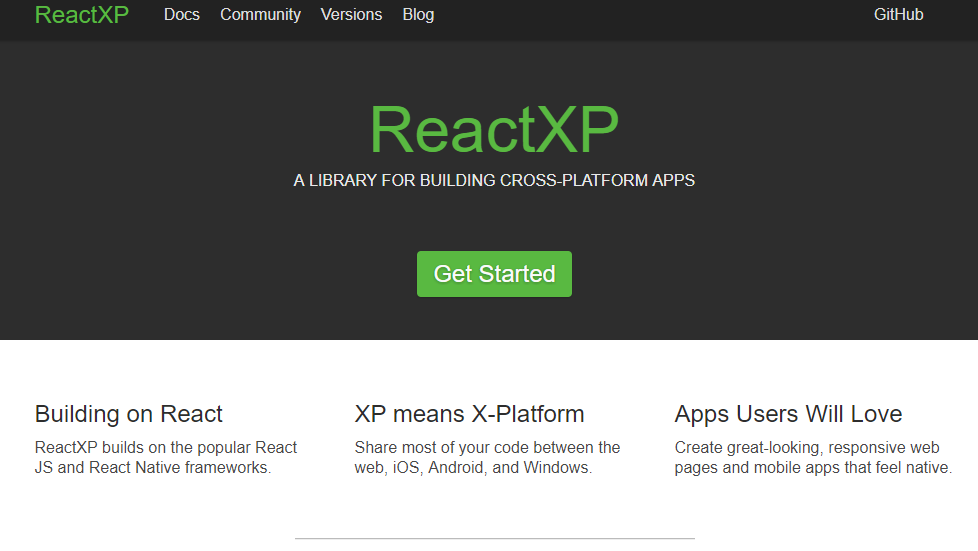Viewport: 978px width, 551px height.
Task: Click the paragraph starting "ReactXP builds on the popular"
Action: pos(166,457)
